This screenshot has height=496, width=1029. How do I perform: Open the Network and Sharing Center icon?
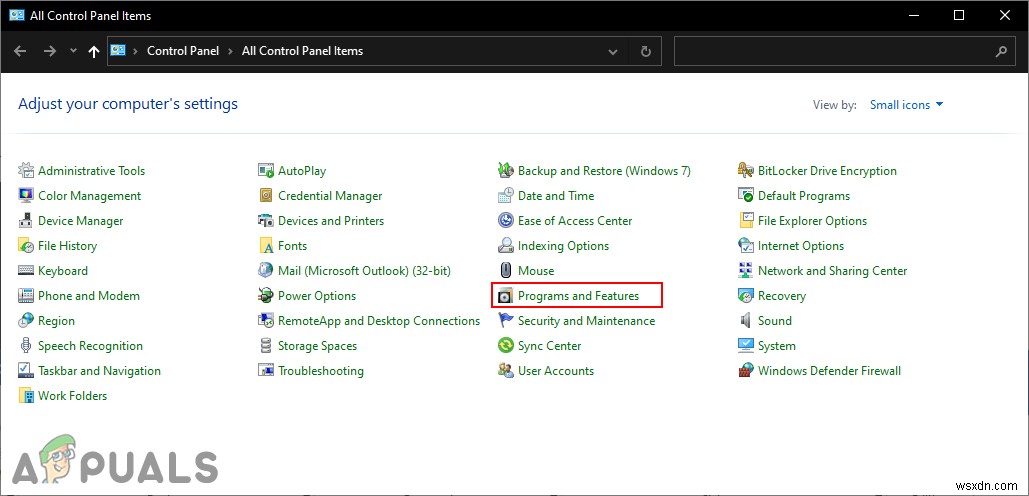click(746, 270)
